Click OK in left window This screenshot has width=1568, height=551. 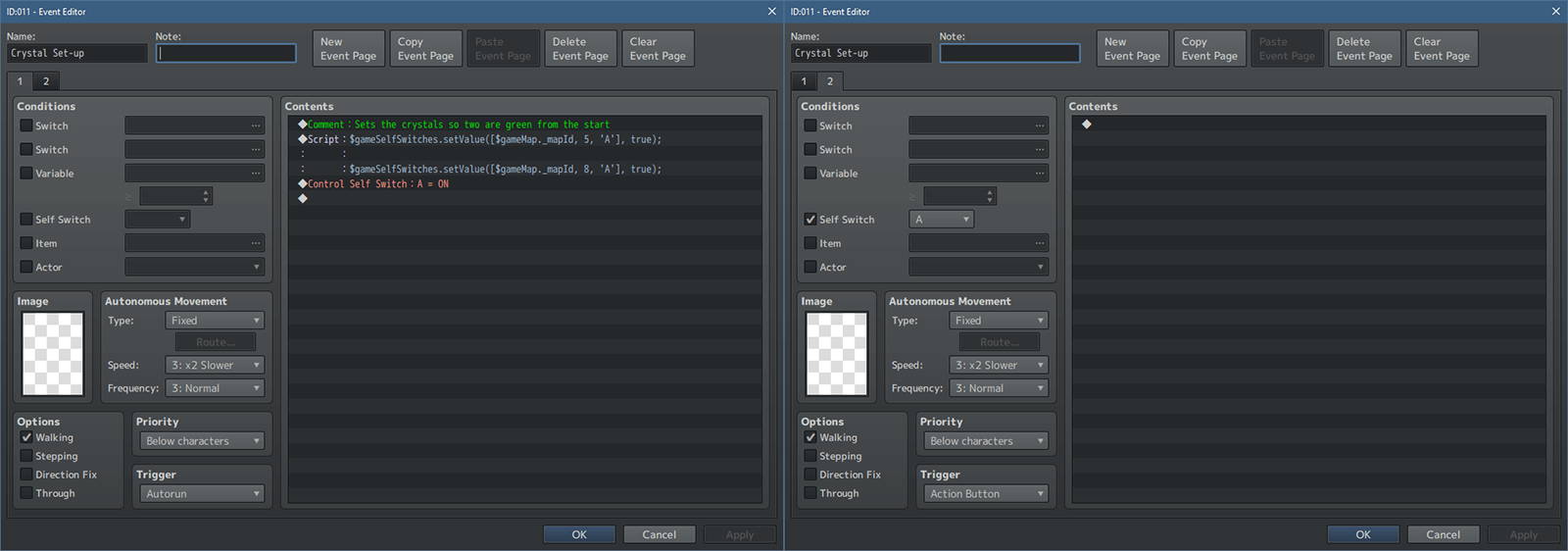(579, 534)
